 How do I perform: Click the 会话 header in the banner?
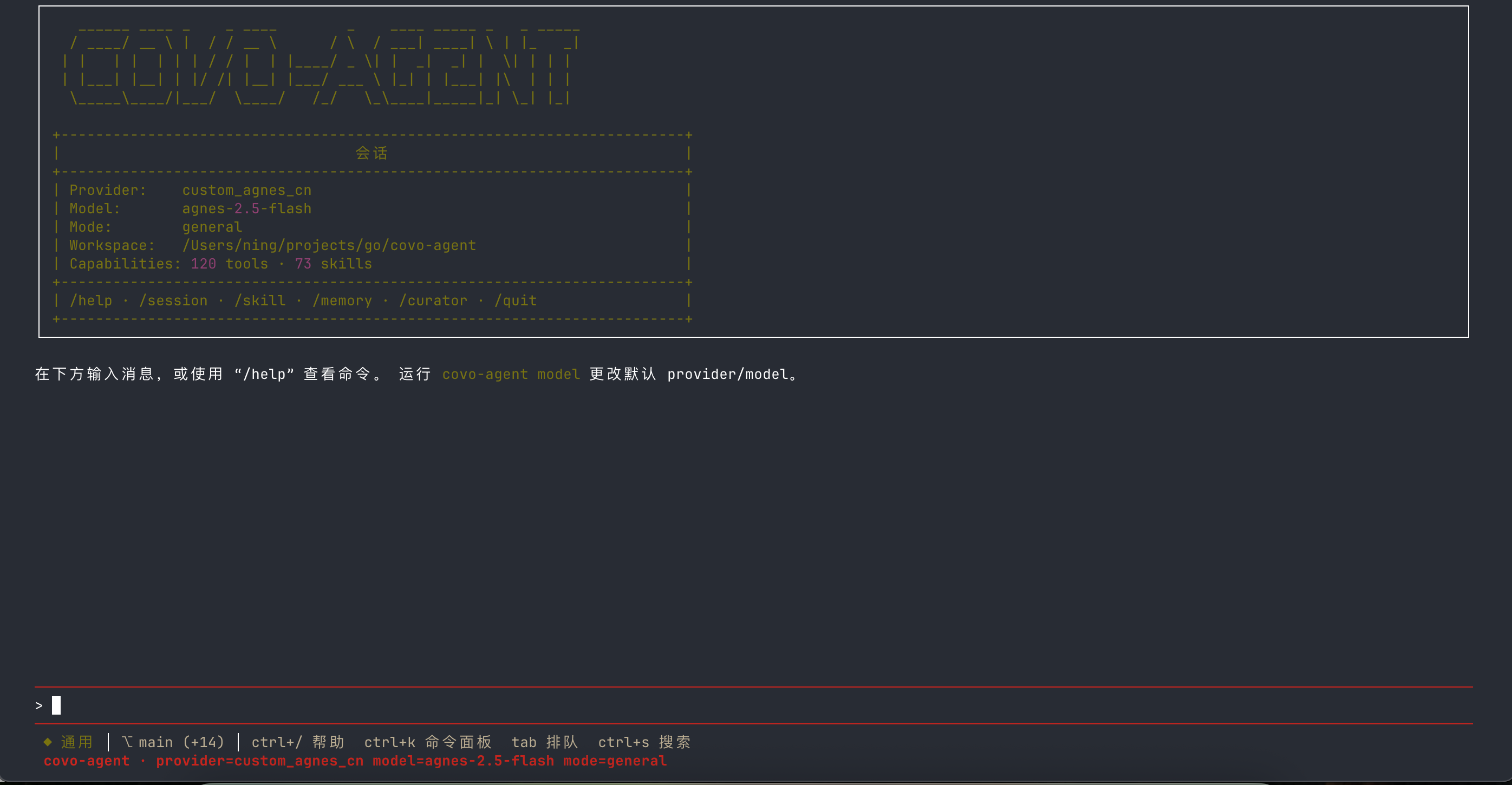click(372, 153)
